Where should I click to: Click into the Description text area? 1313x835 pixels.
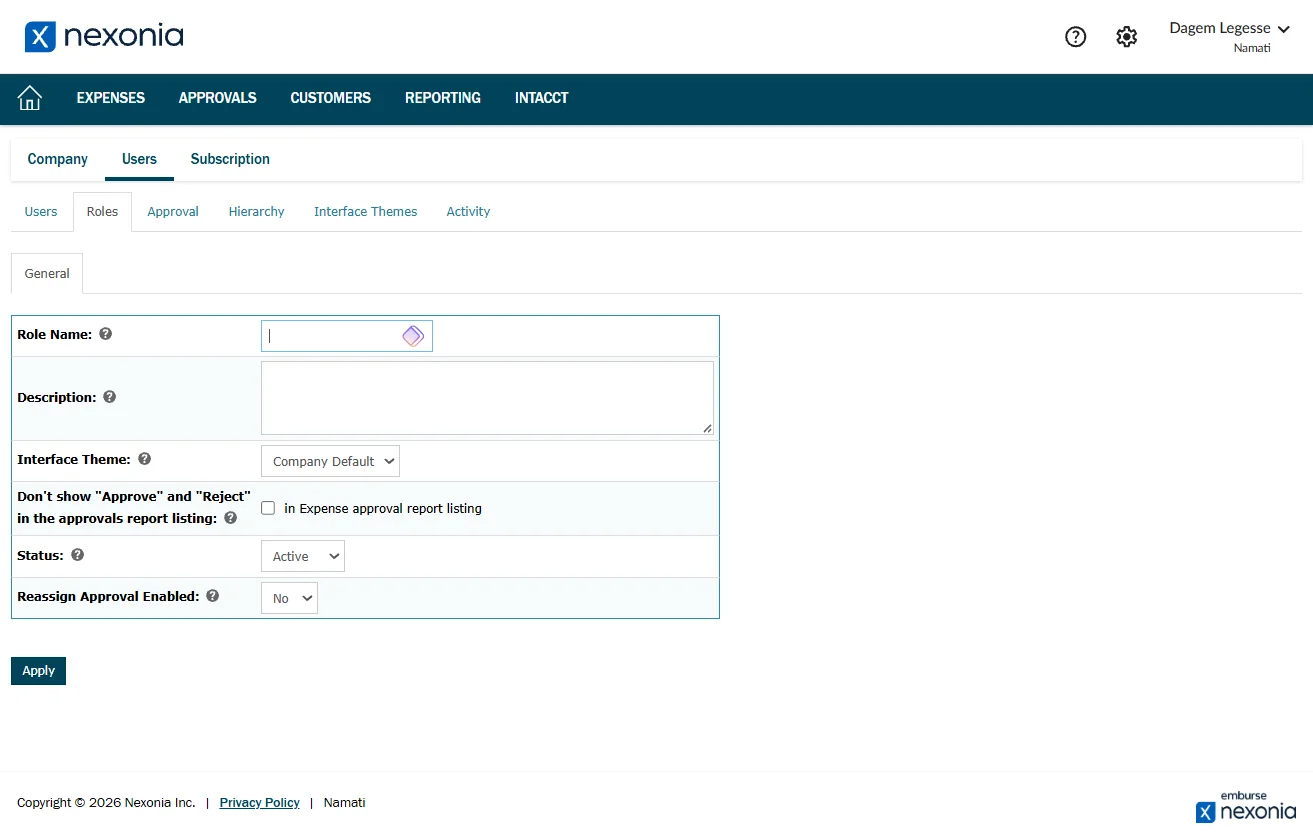pyautogui.click(x=487, y=398)
